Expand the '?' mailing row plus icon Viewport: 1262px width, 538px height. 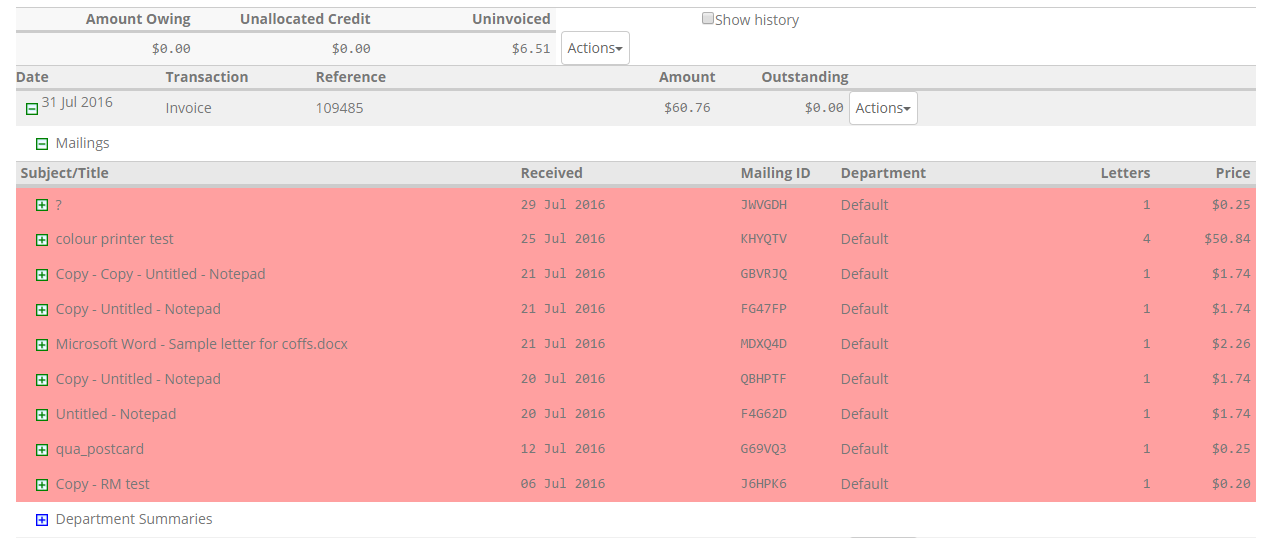click(42, 205)
